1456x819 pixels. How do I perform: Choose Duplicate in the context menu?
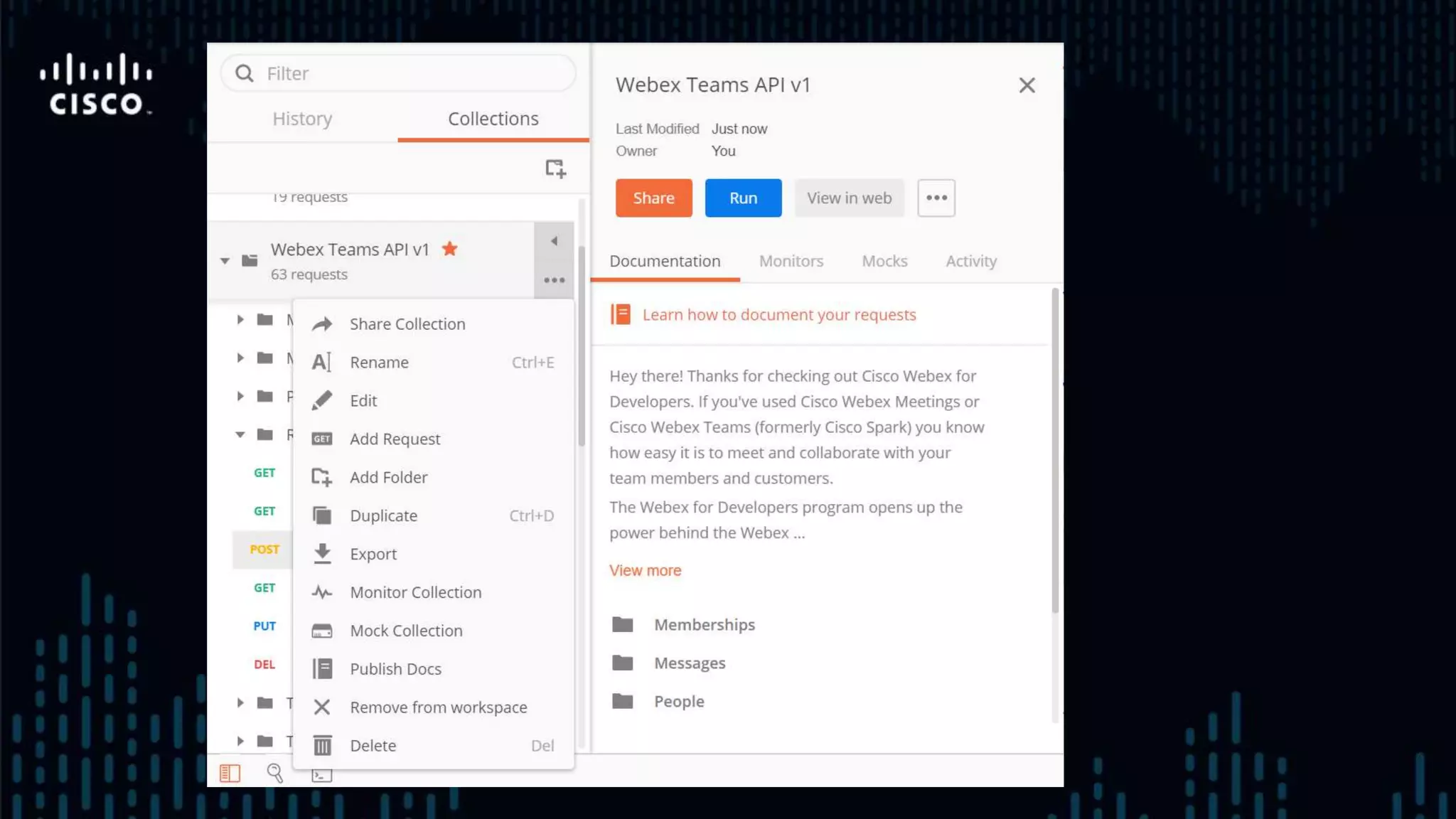tap(383, 515)
